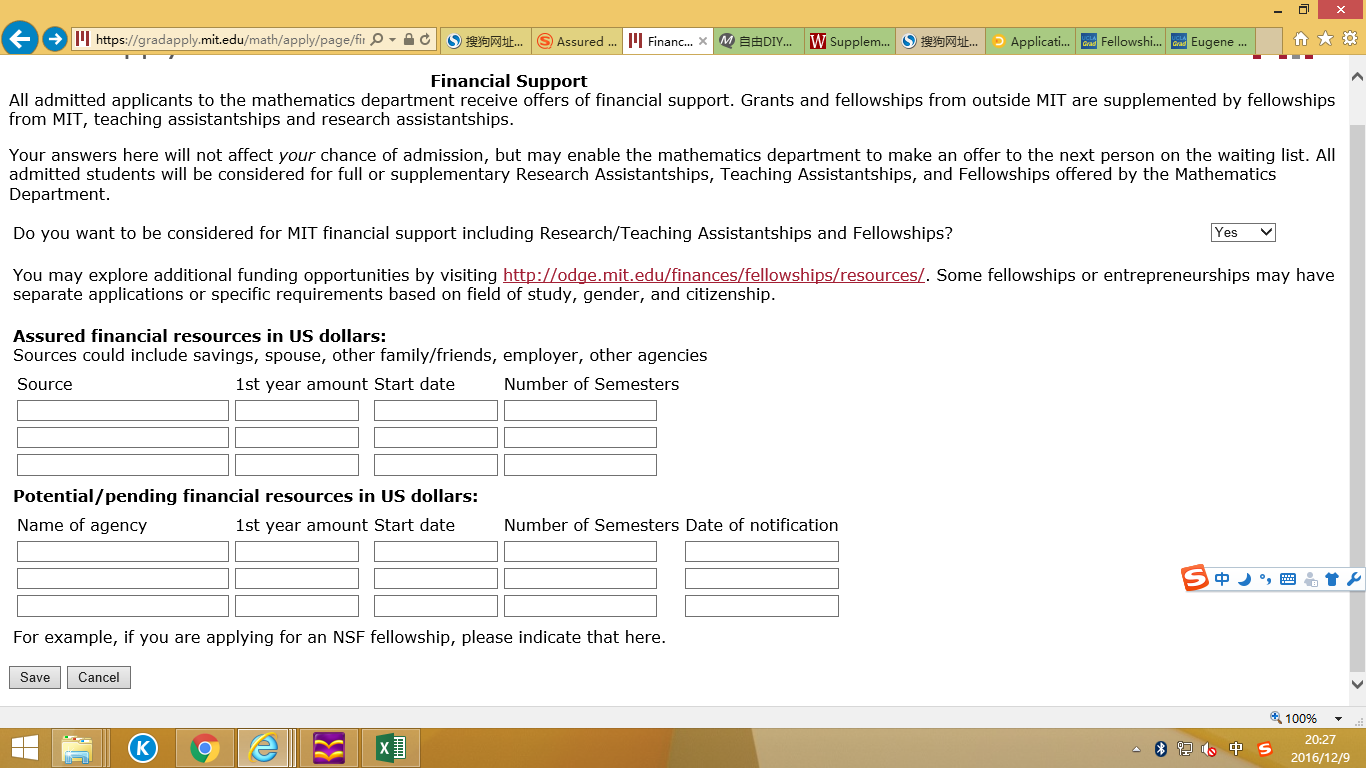Screen dimensions: 1366x768
Task: Open the MIT financial support Yes dropdown
Action: tap(1243, 232)
